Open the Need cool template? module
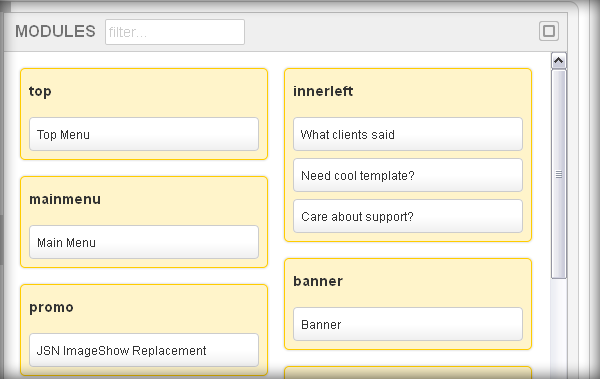The height and width of the screenshot is (379, 600). [408, 175]
